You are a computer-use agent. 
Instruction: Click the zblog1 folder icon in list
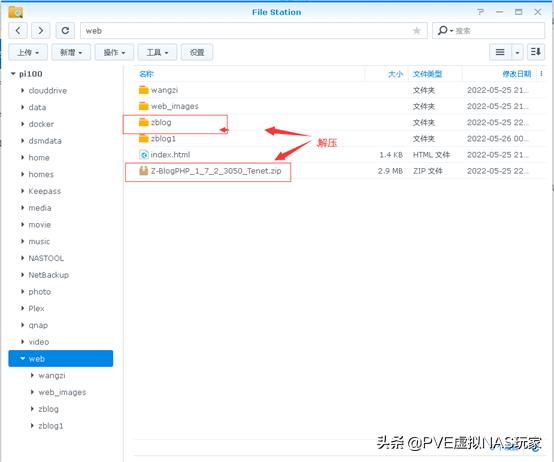coord(143,138)
